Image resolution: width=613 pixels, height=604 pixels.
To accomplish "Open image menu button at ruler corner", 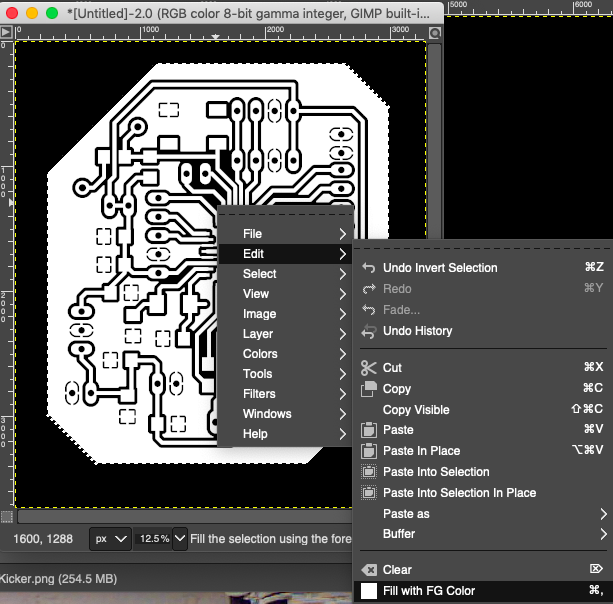I will pyautogui.click(x=7, y=32).
